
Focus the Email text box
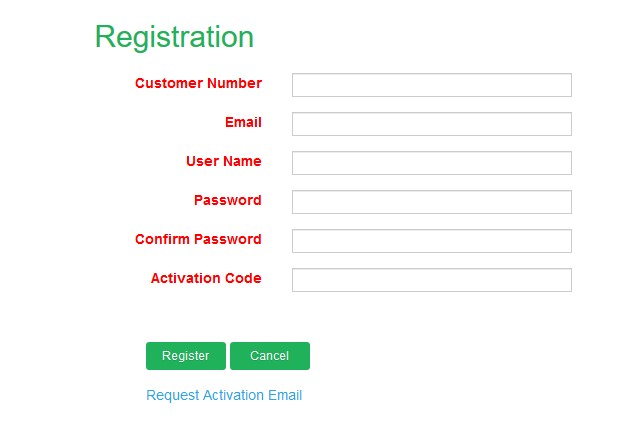click(x=431, y=124)
